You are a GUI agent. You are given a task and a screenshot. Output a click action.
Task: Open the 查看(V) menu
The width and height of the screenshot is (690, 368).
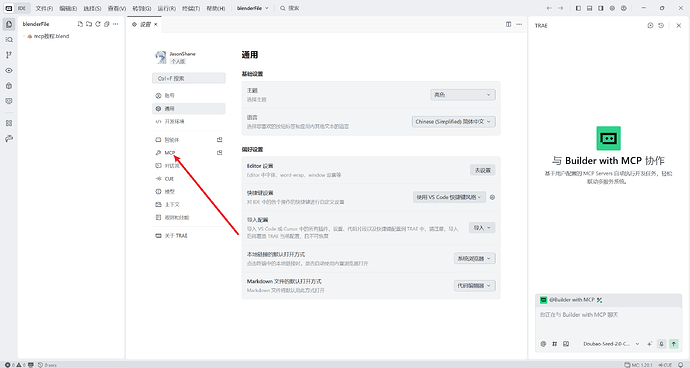(117, 8)
